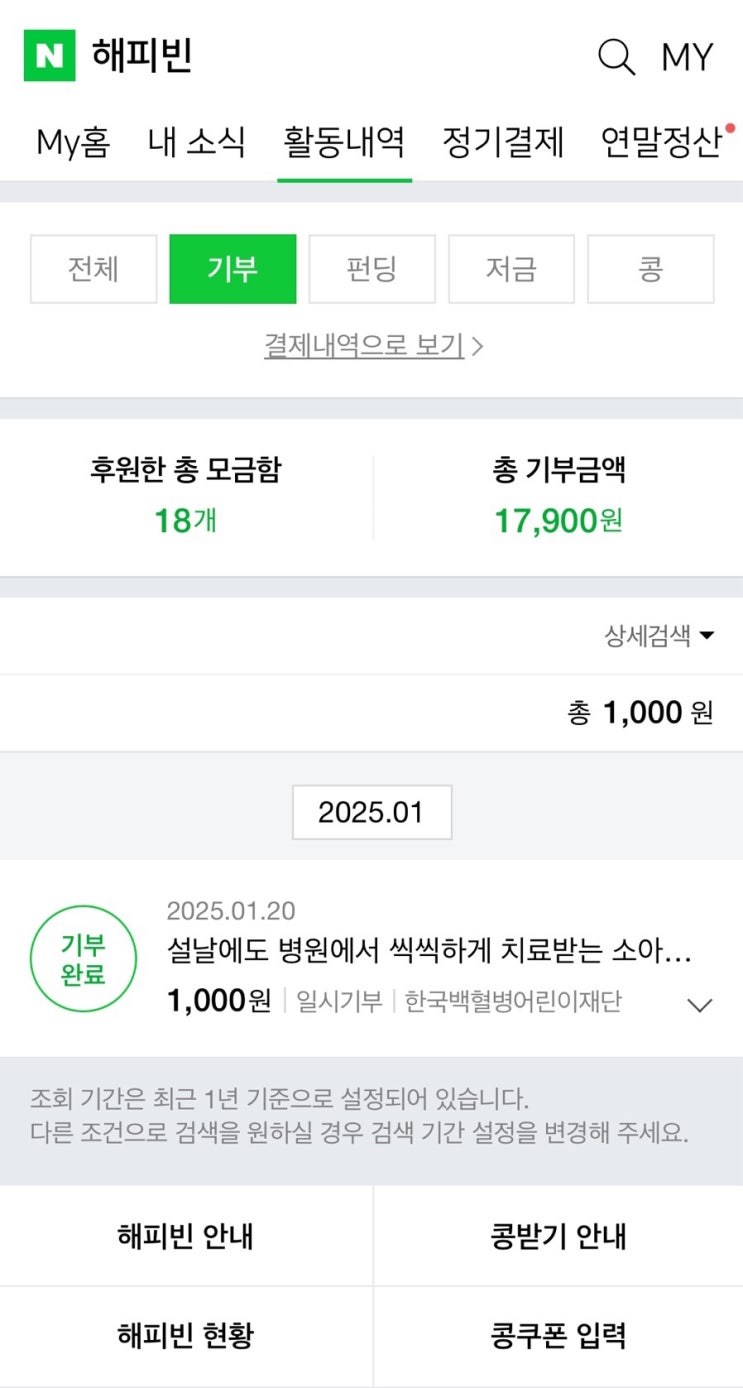Open the 설날에도 병원에서 donation title
This screenshot has height=1388, width=743.
coord(430,951)
